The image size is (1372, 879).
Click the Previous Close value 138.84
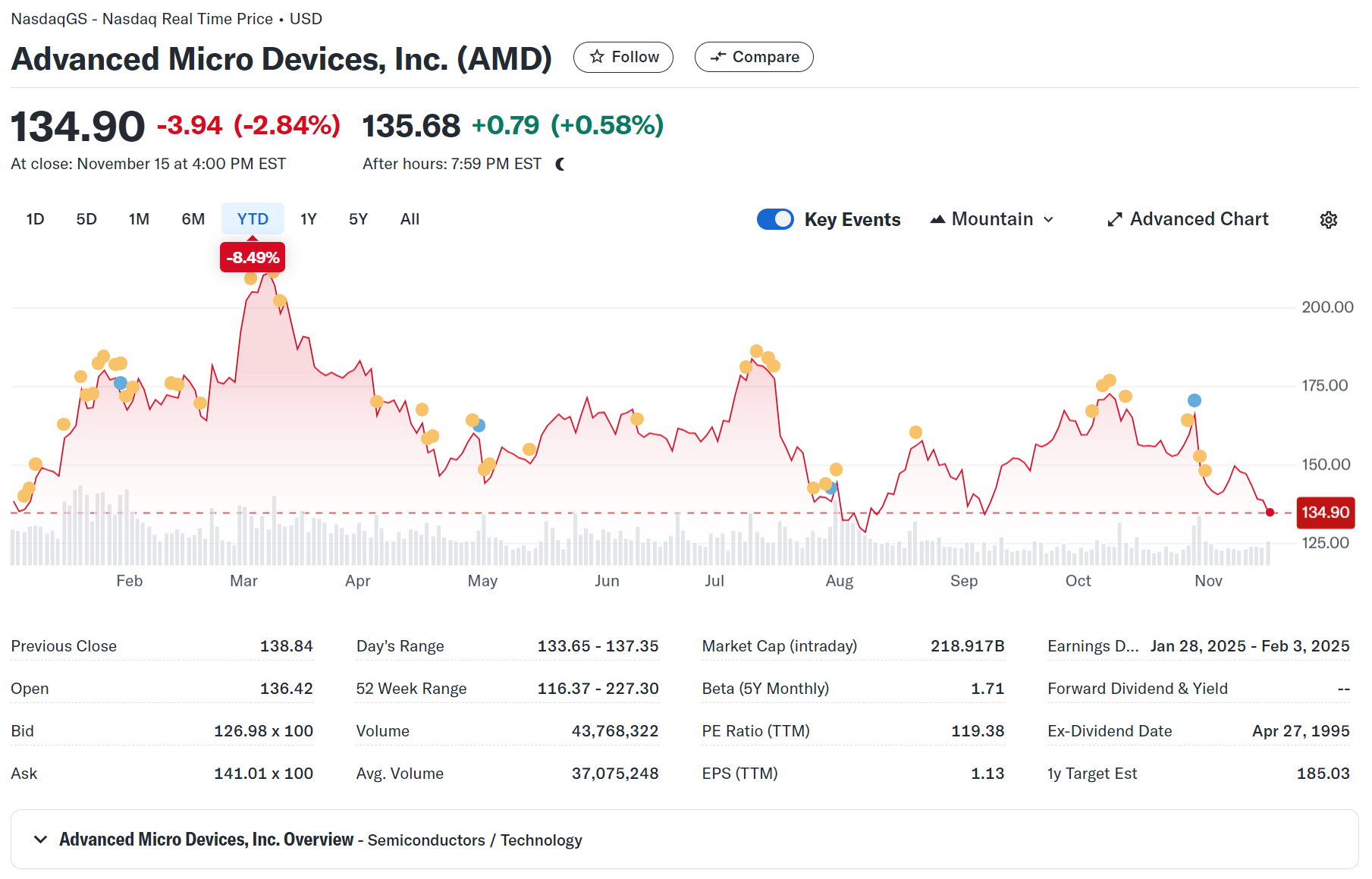coord(286,646)
